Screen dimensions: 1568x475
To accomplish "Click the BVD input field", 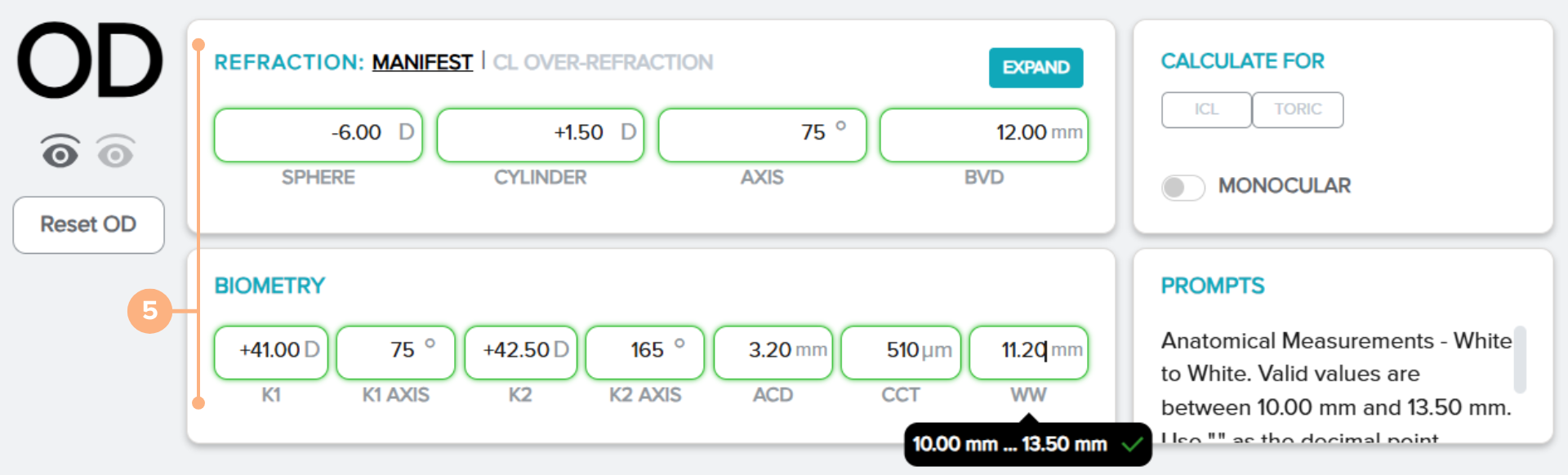I will pos(983,135).
